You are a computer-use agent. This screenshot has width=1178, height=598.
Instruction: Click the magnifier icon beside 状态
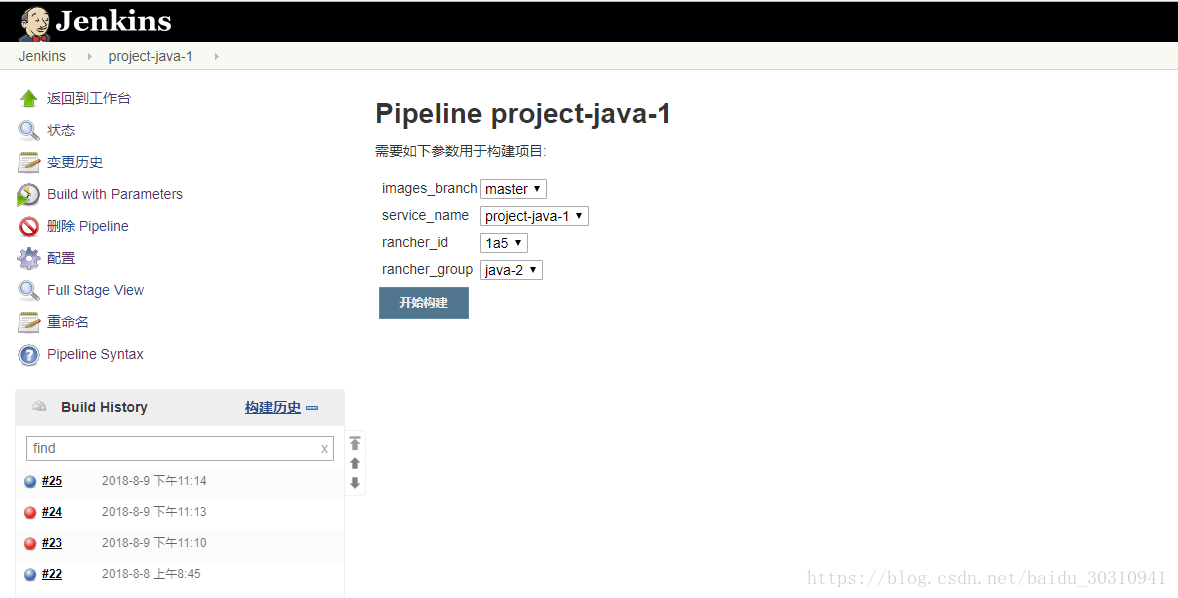pyautogui.click(x=29, y=131)
